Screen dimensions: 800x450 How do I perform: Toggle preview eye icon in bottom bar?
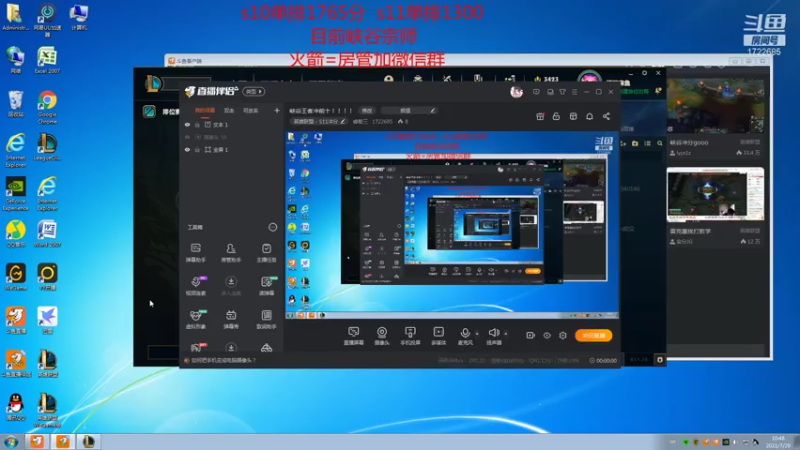pyautogui.click(x=546, y=335)
